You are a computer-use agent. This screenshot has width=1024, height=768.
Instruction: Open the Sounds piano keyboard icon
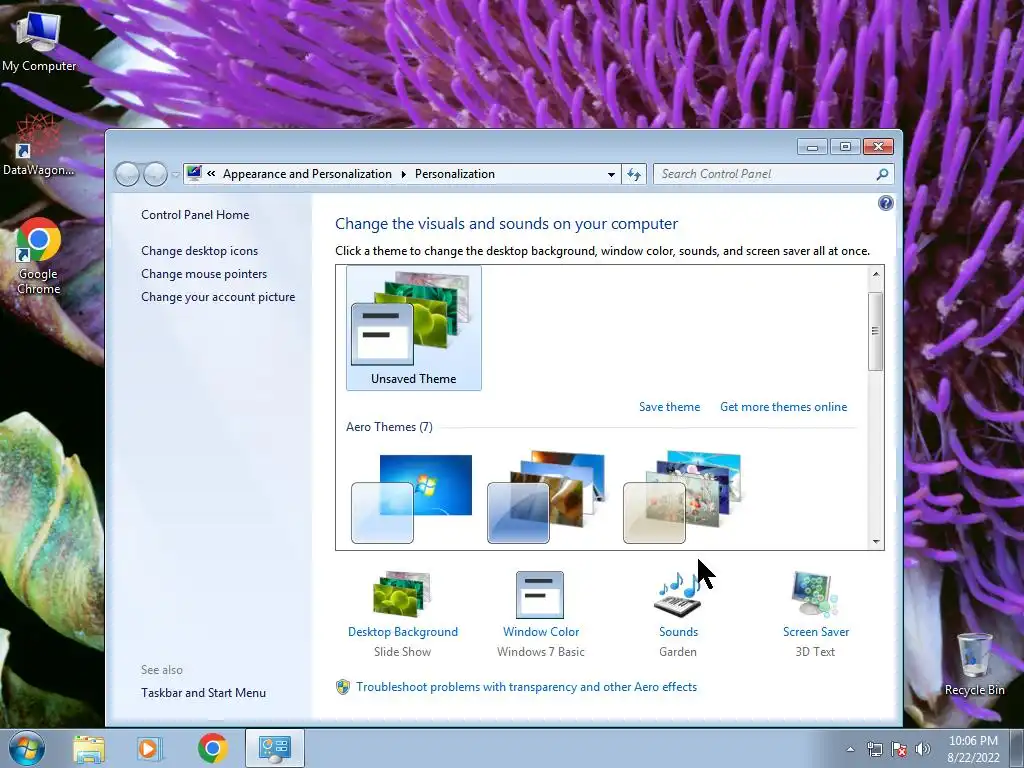(679, 594)
